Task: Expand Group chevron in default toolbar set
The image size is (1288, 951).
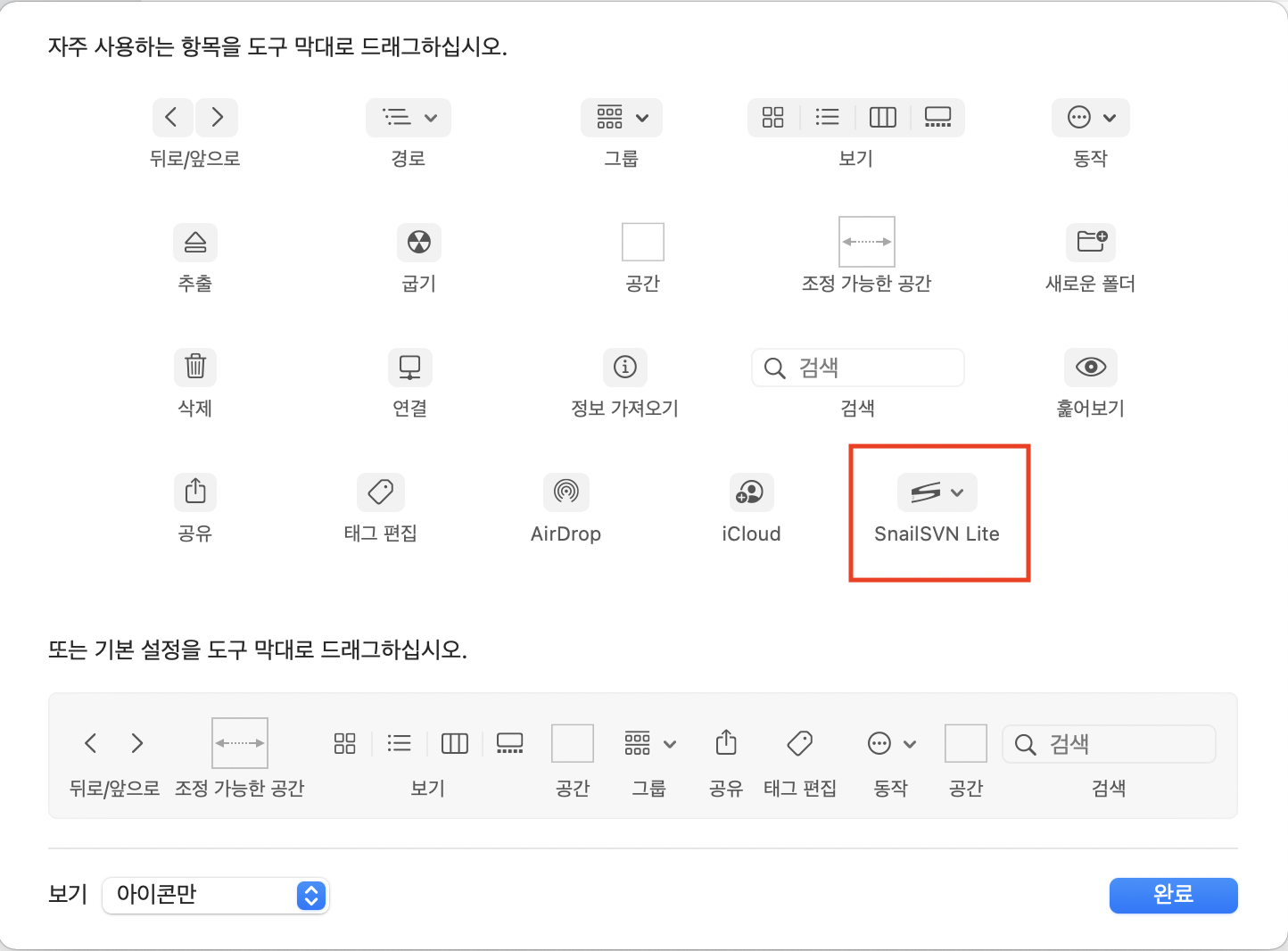Action: pos(670,744)
